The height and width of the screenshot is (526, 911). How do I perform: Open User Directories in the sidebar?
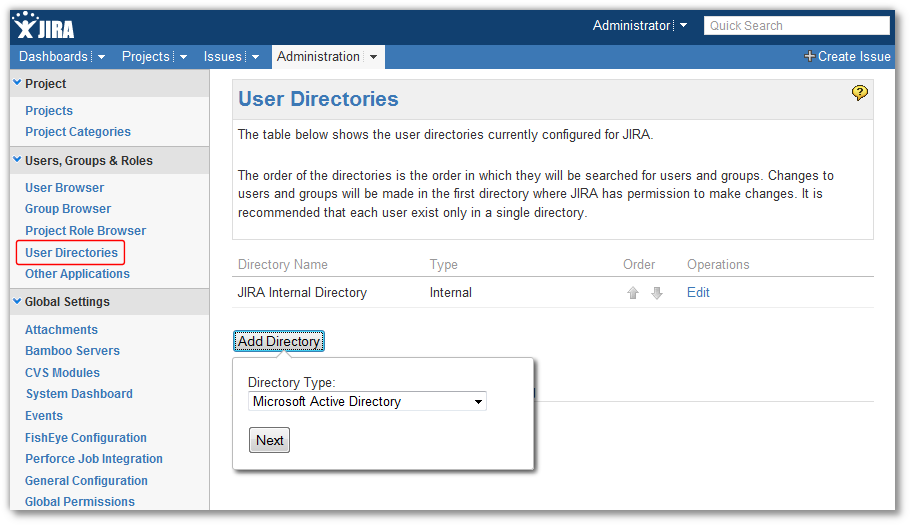(x=71, y=253)
